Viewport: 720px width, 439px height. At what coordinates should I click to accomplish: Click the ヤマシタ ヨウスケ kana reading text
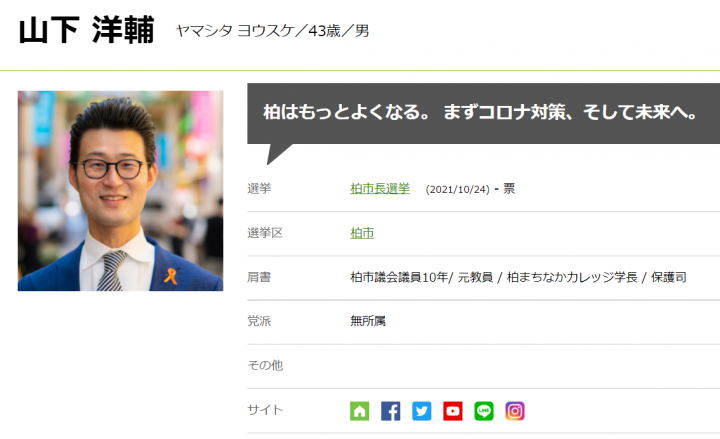point(235,31)
